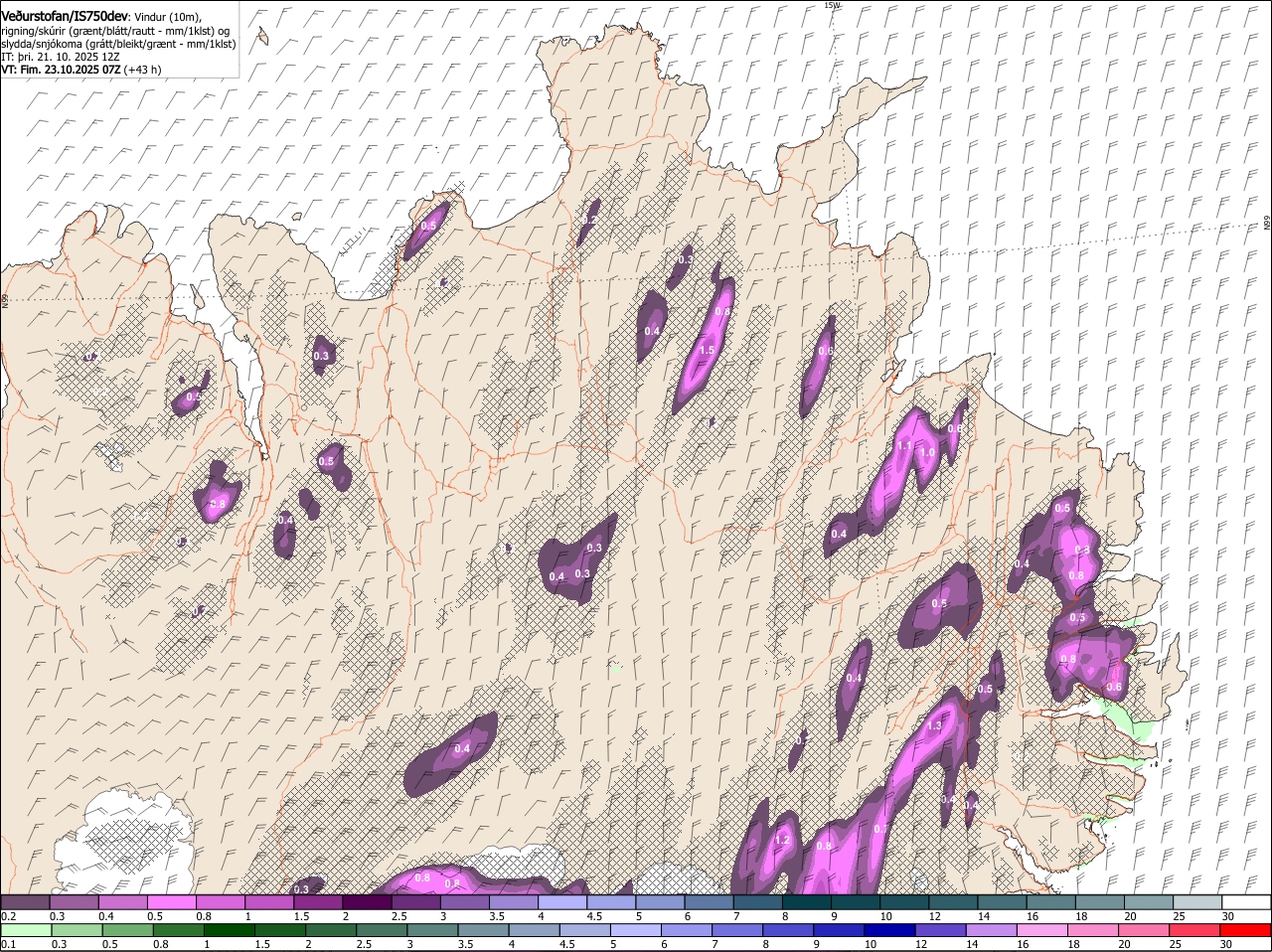Screen dimensions: 1272x952
Task: Click the white upper legend swatch after 30
Action: [1245, 901]
